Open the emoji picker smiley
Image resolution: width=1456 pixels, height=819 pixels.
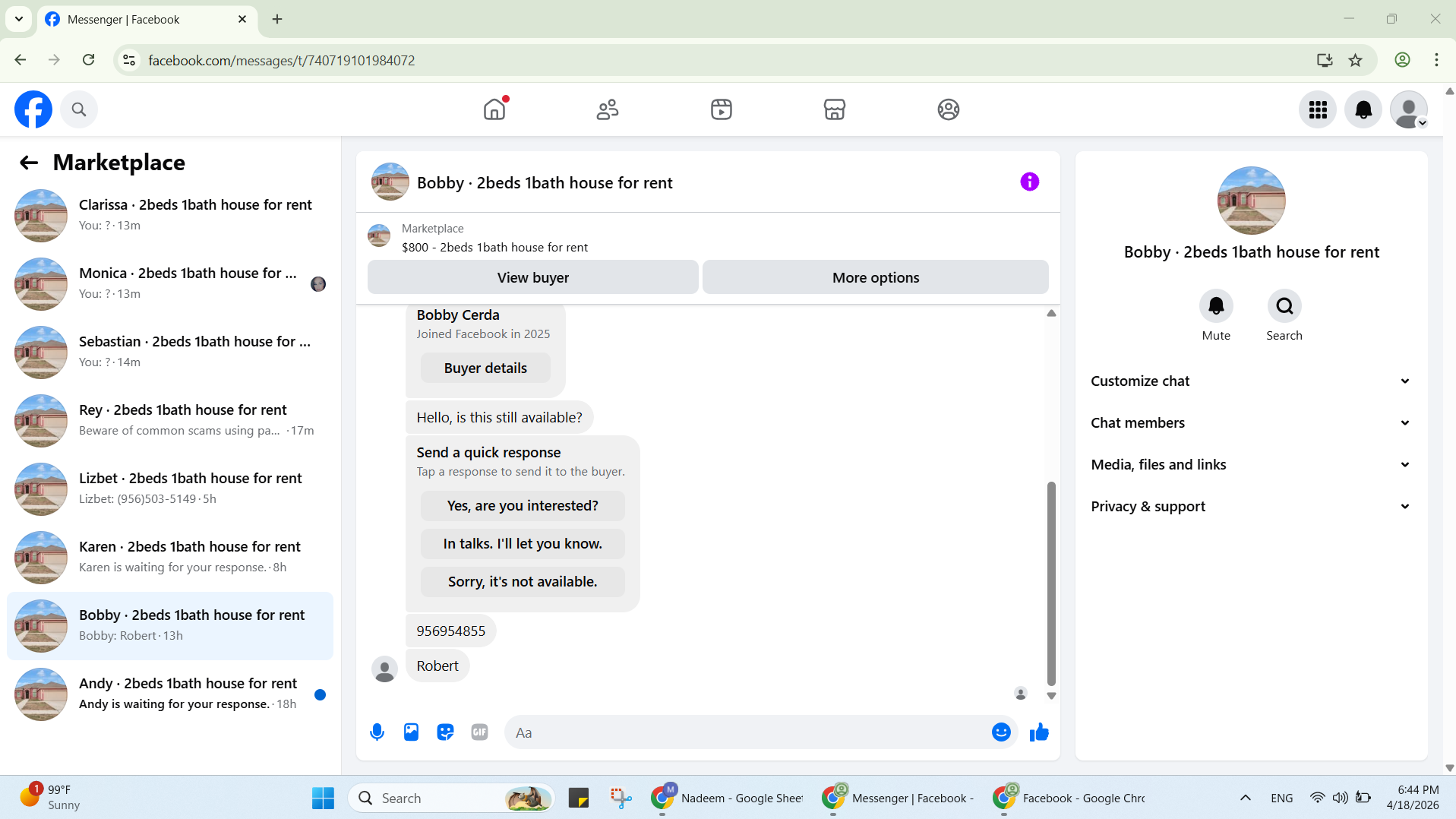click(x=1001, y=732)
